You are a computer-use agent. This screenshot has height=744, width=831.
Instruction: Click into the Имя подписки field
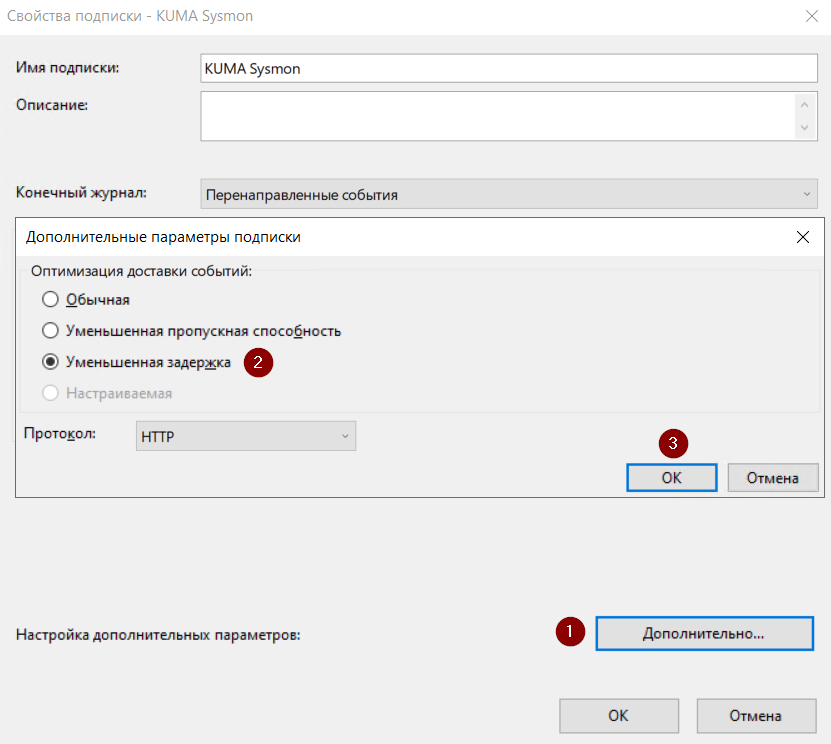[509, 68]
